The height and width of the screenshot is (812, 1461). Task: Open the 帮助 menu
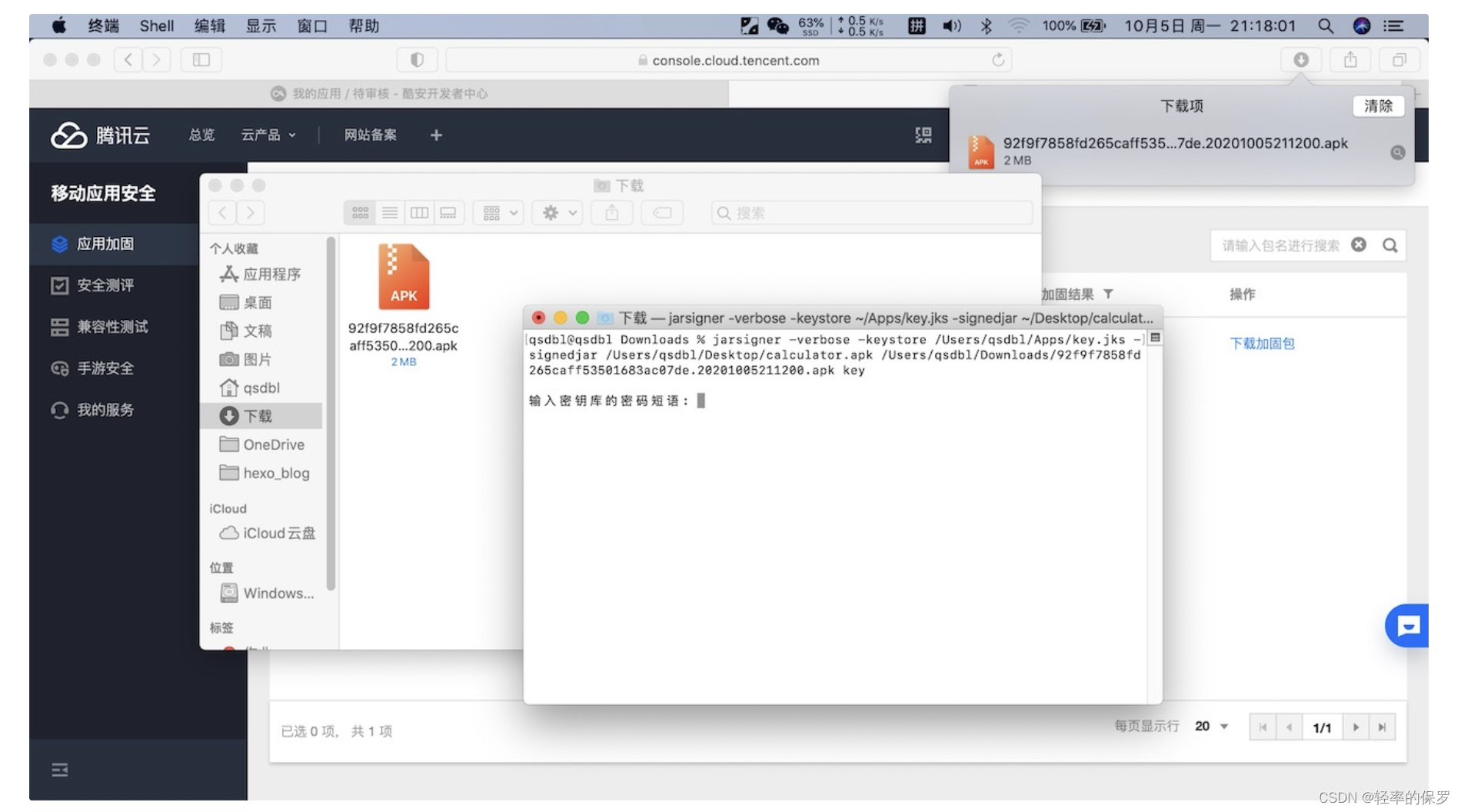coord(364,26)
